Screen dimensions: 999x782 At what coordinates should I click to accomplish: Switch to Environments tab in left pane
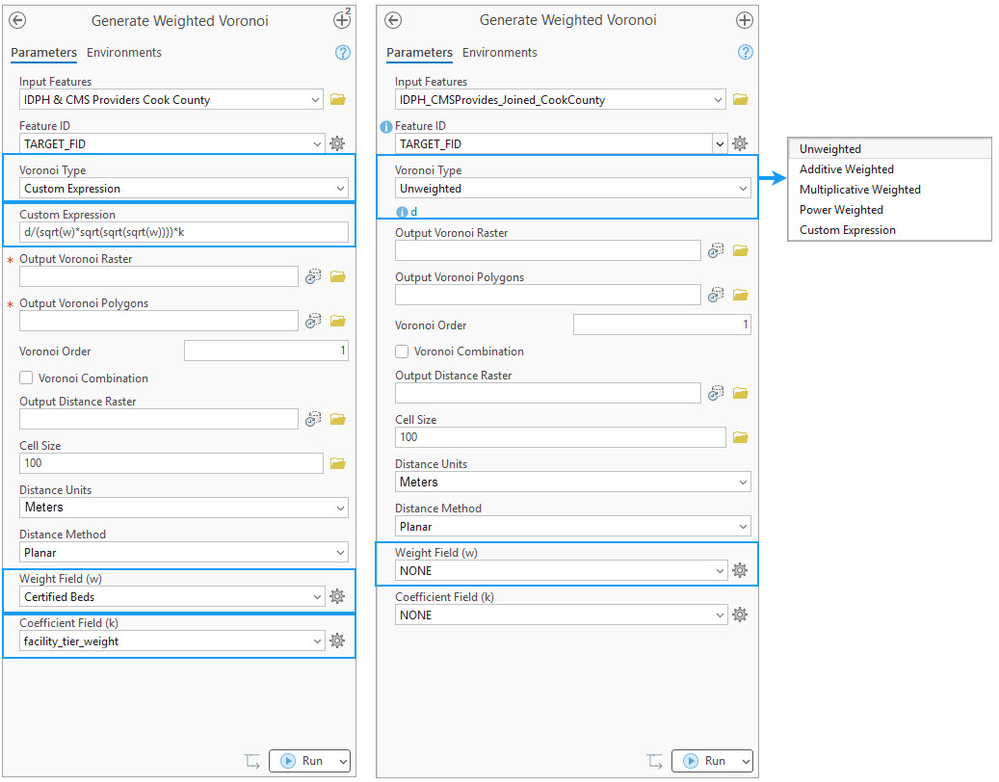124,52
